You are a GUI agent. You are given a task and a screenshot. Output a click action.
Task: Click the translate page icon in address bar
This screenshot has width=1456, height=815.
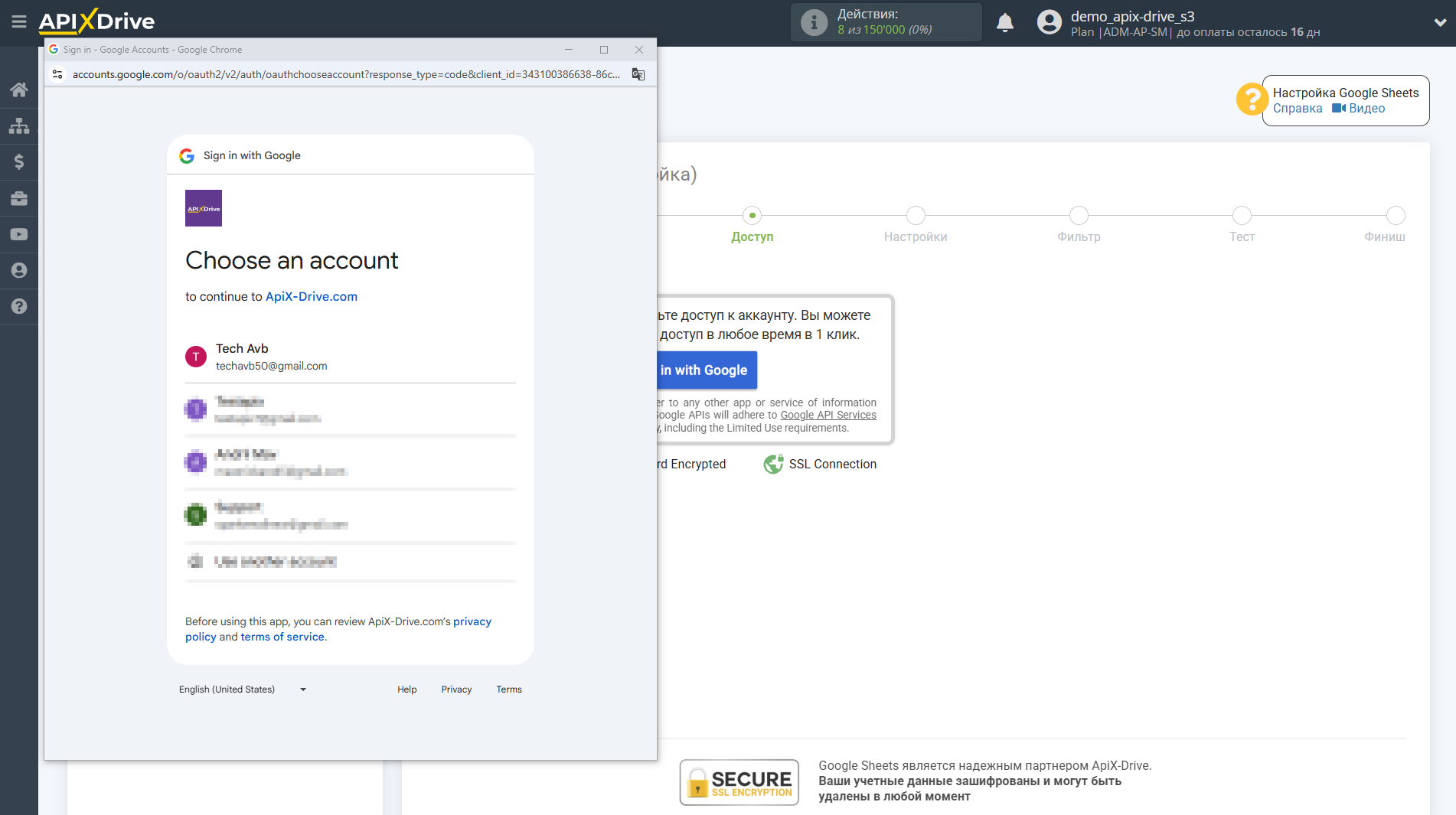638,74
